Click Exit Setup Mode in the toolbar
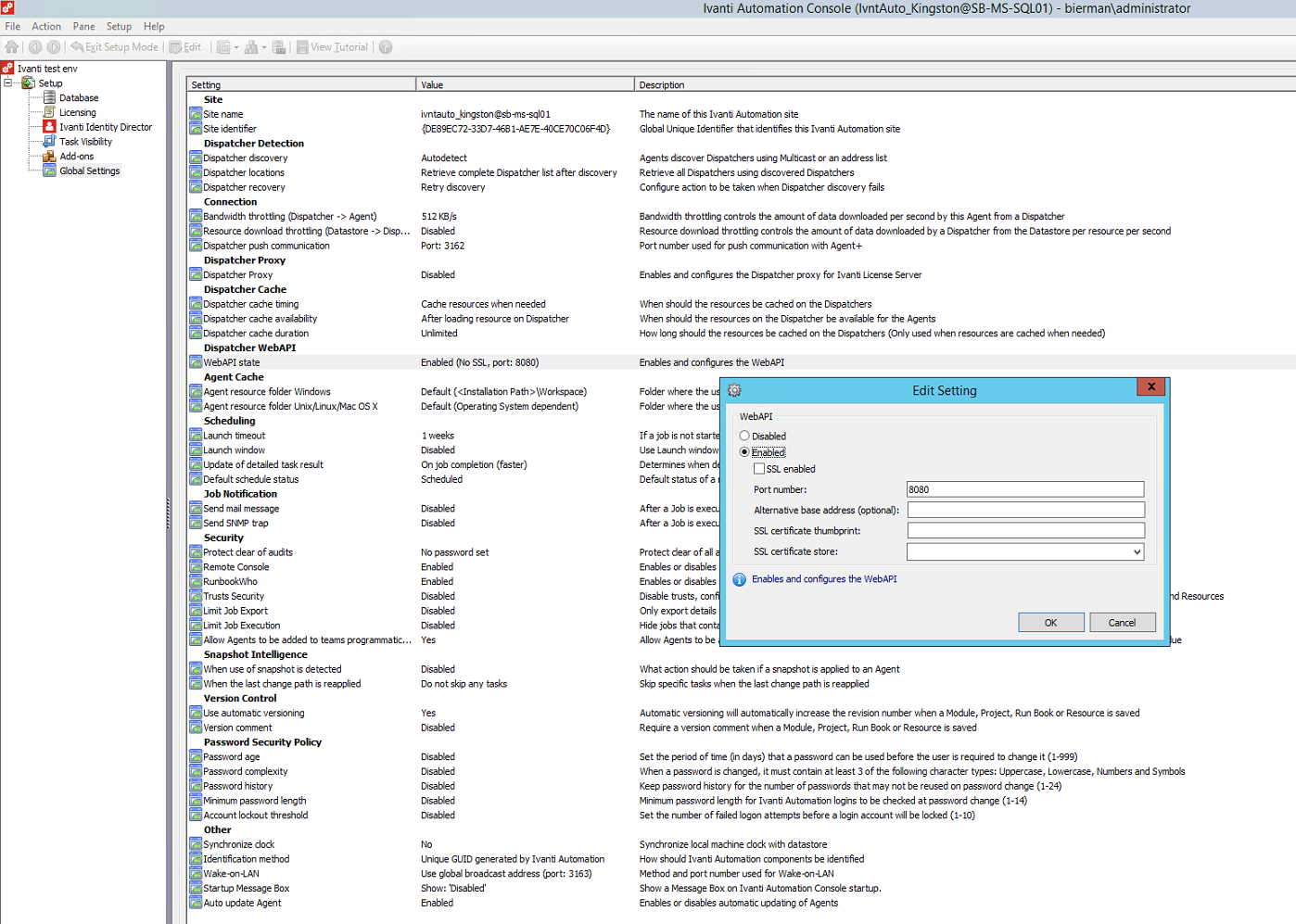This screenshot has height=924, width=1296. (114, 47)
